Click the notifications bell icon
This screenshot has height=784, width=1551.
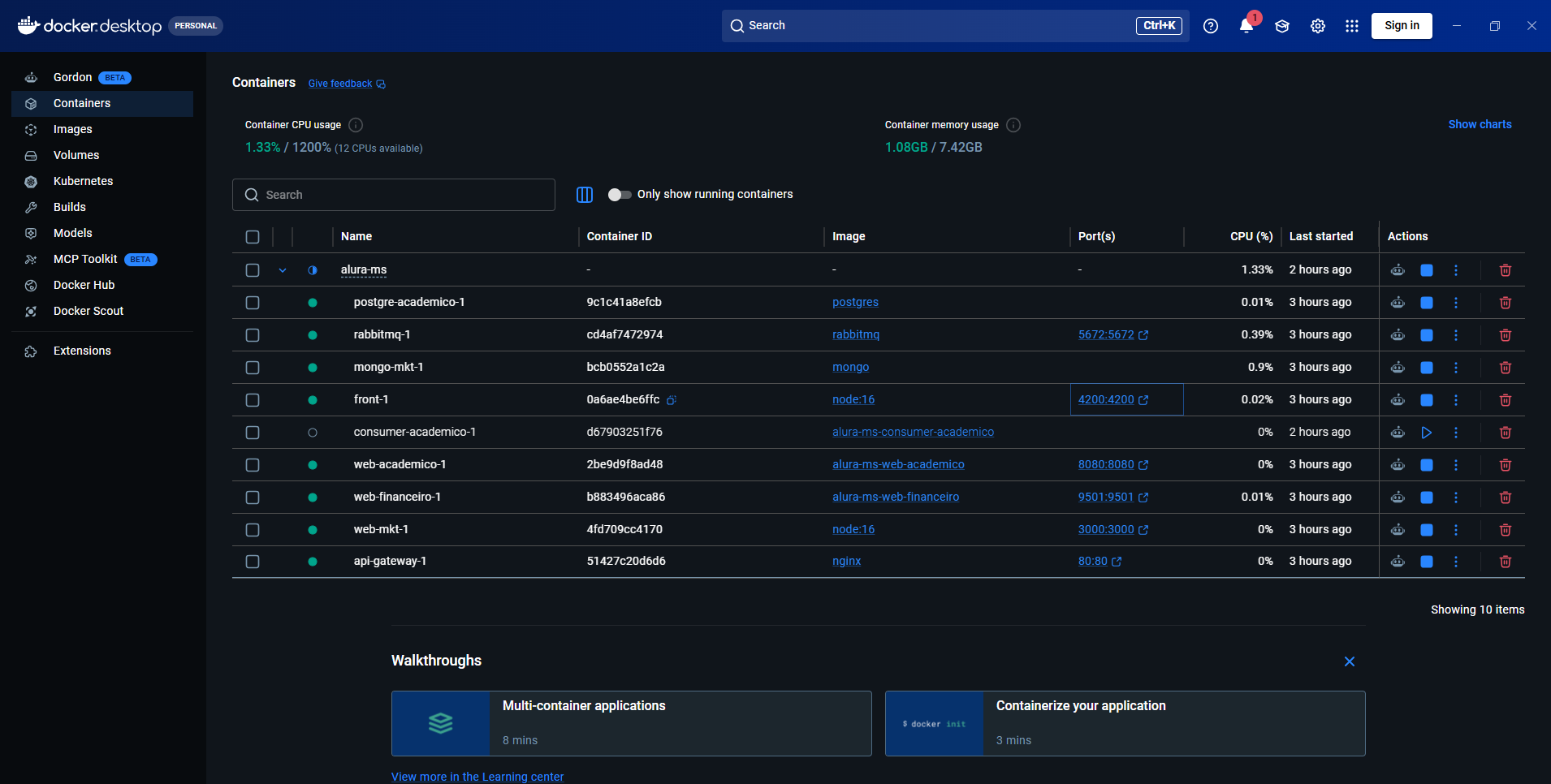(x=1246, y=26)
